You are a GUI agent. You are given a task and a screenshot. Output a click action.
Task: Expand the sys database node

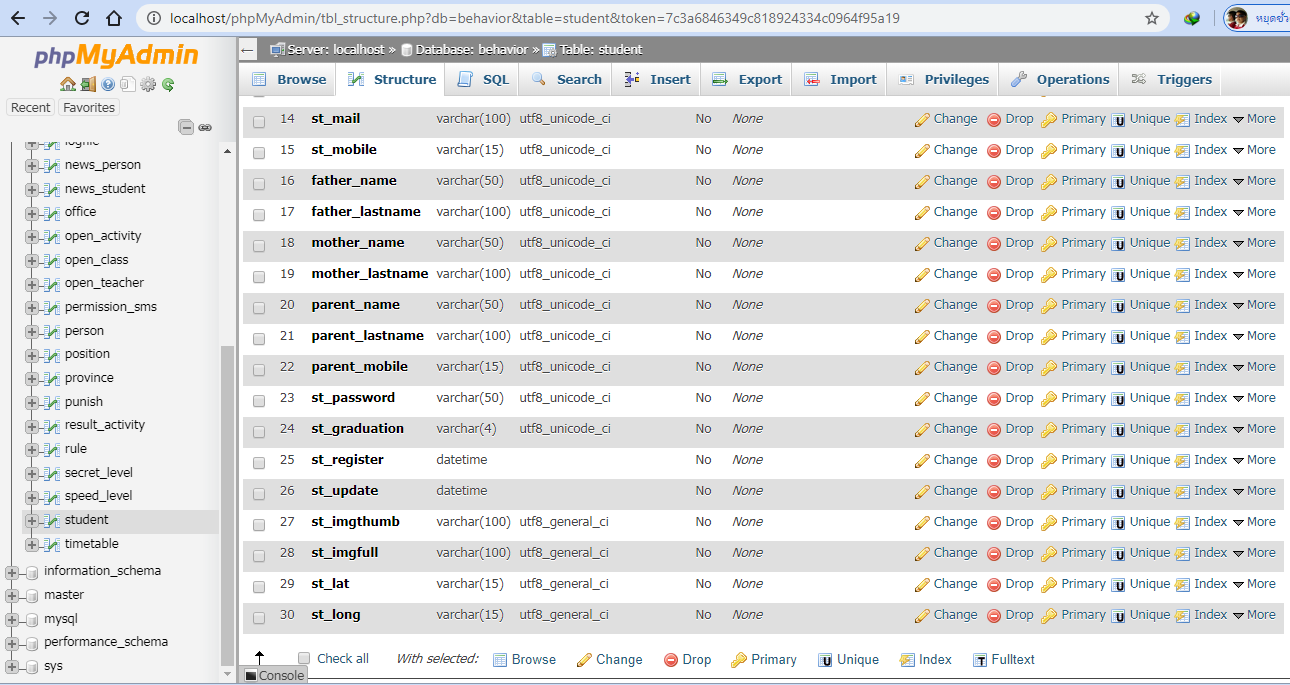tap(12, 667)
